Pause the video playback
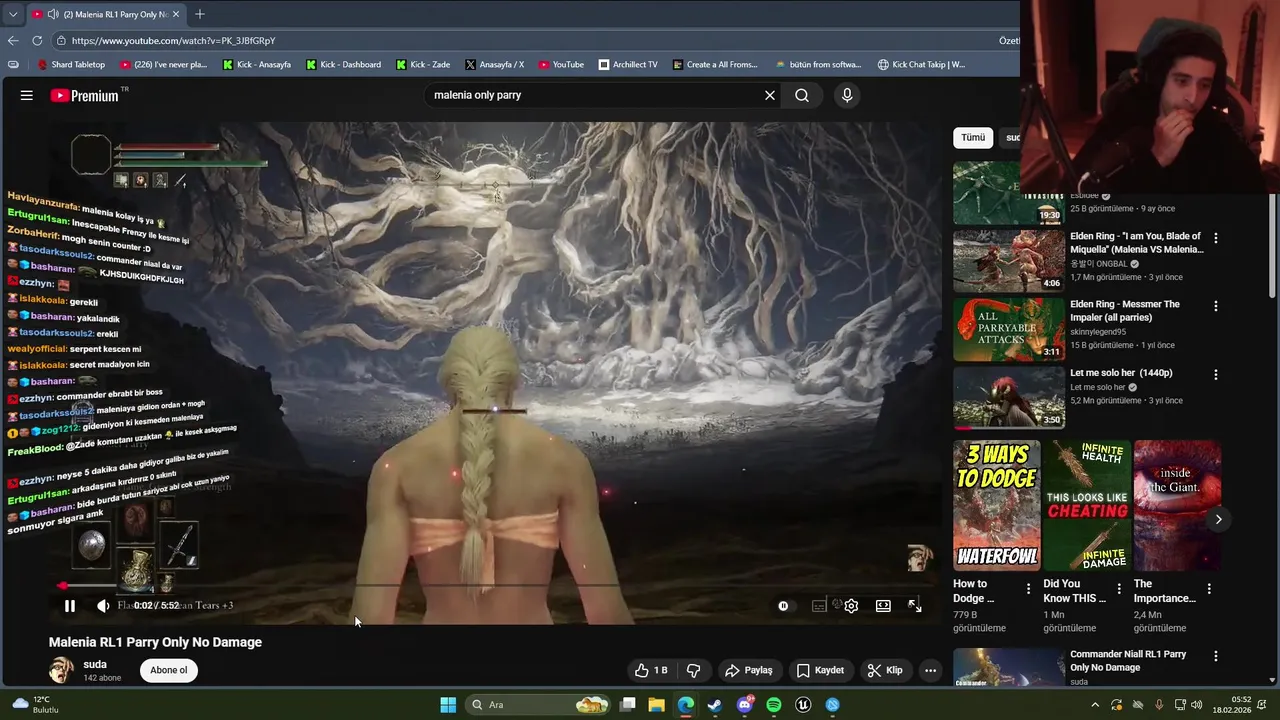The width and height of the screenshot is (1280, 720). (x=70, y=606)
